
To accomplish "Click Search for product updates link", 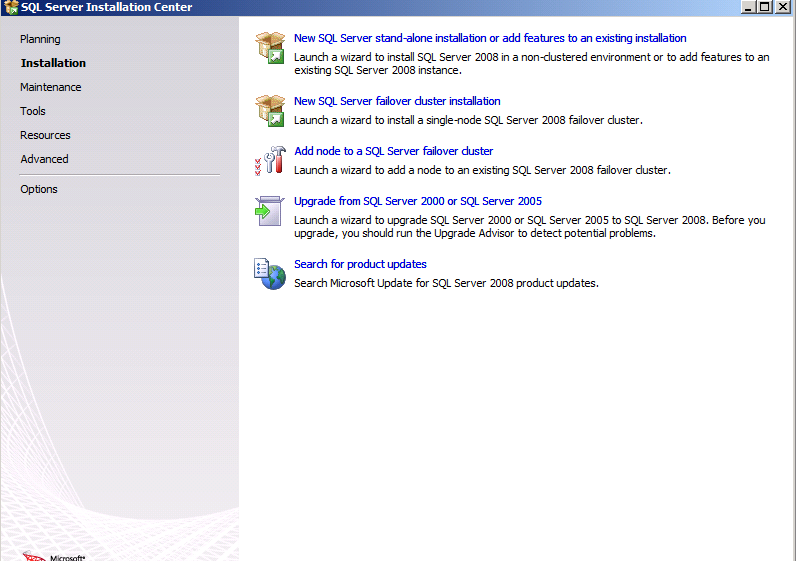I will (x=360, y=264).
